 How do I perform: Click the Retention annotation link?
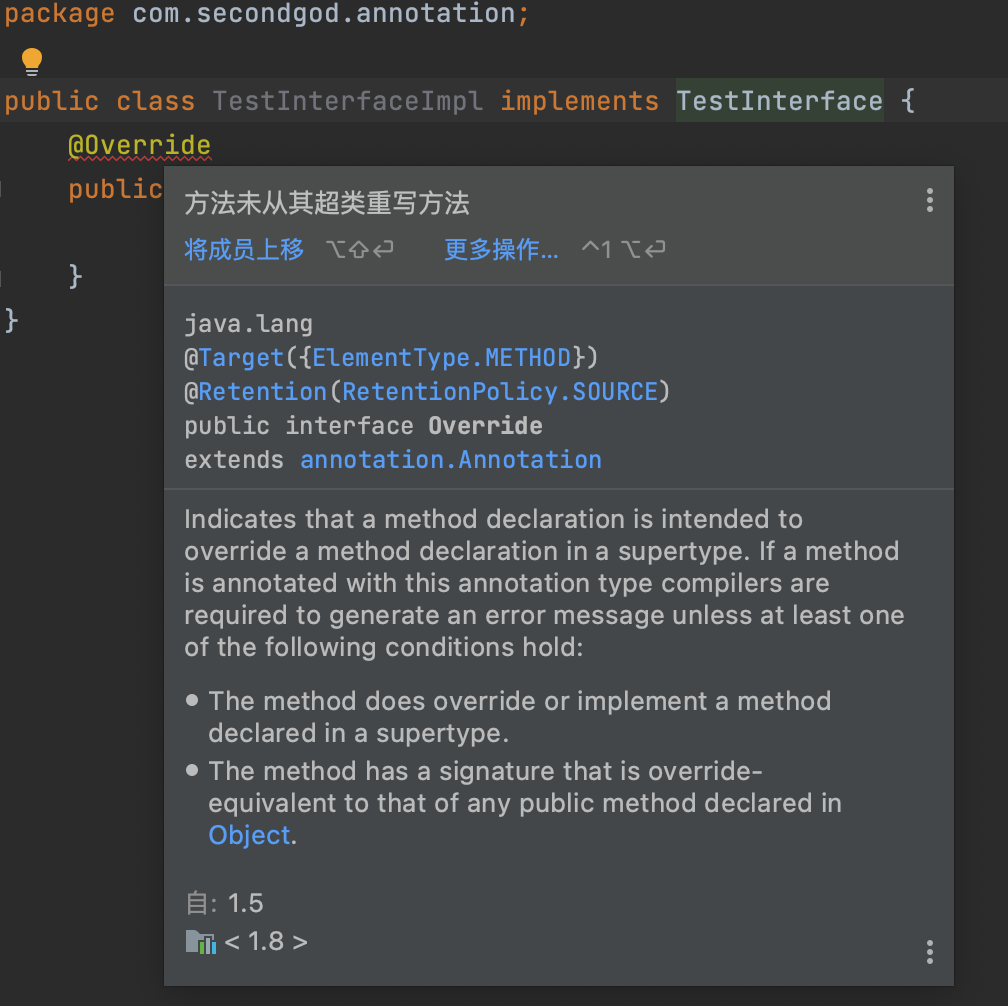(x=262, y=391)
